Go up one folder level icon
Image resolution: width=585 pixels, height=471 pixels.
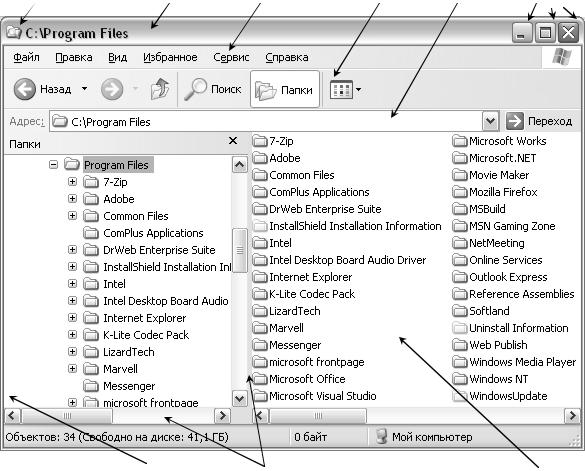tap(160, 89)
